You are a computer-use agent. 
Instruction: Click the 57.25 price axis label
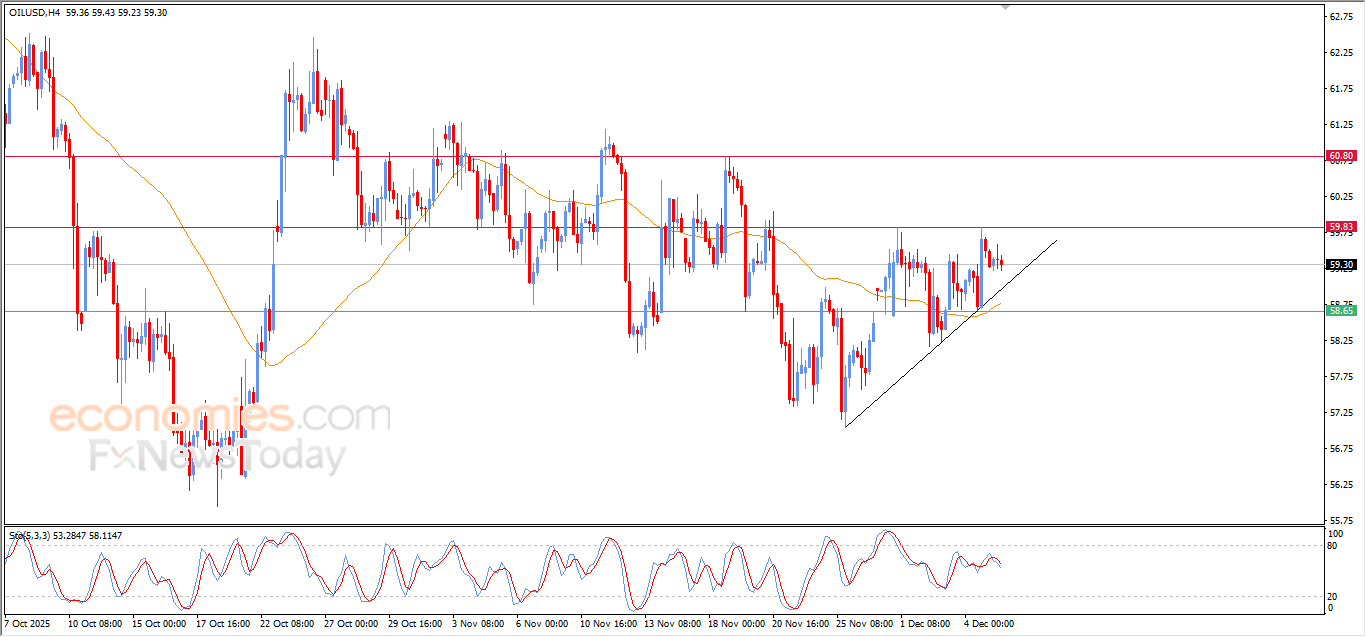(x=1341, y=412)
